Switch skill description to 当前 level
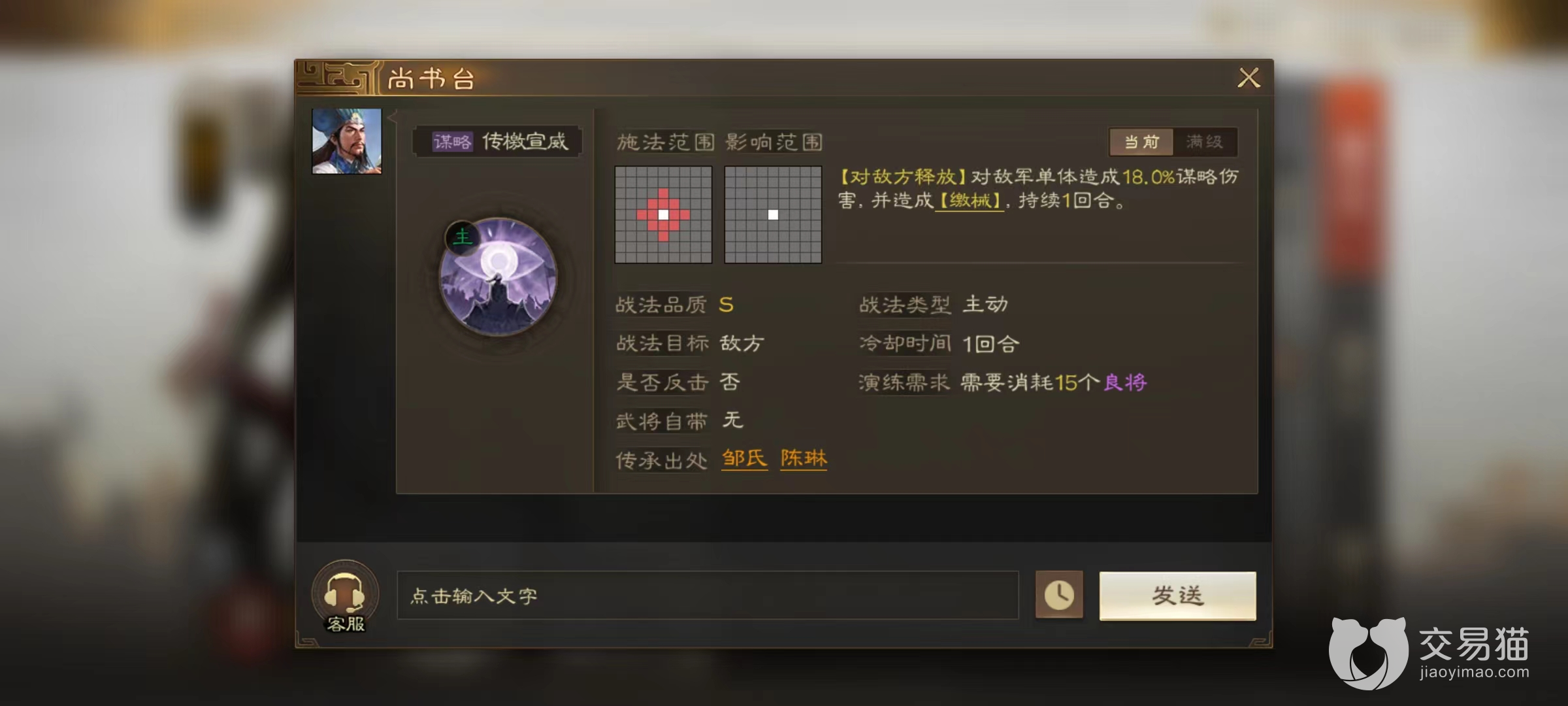The image size is (1568, 706). tap(1141, 142)
